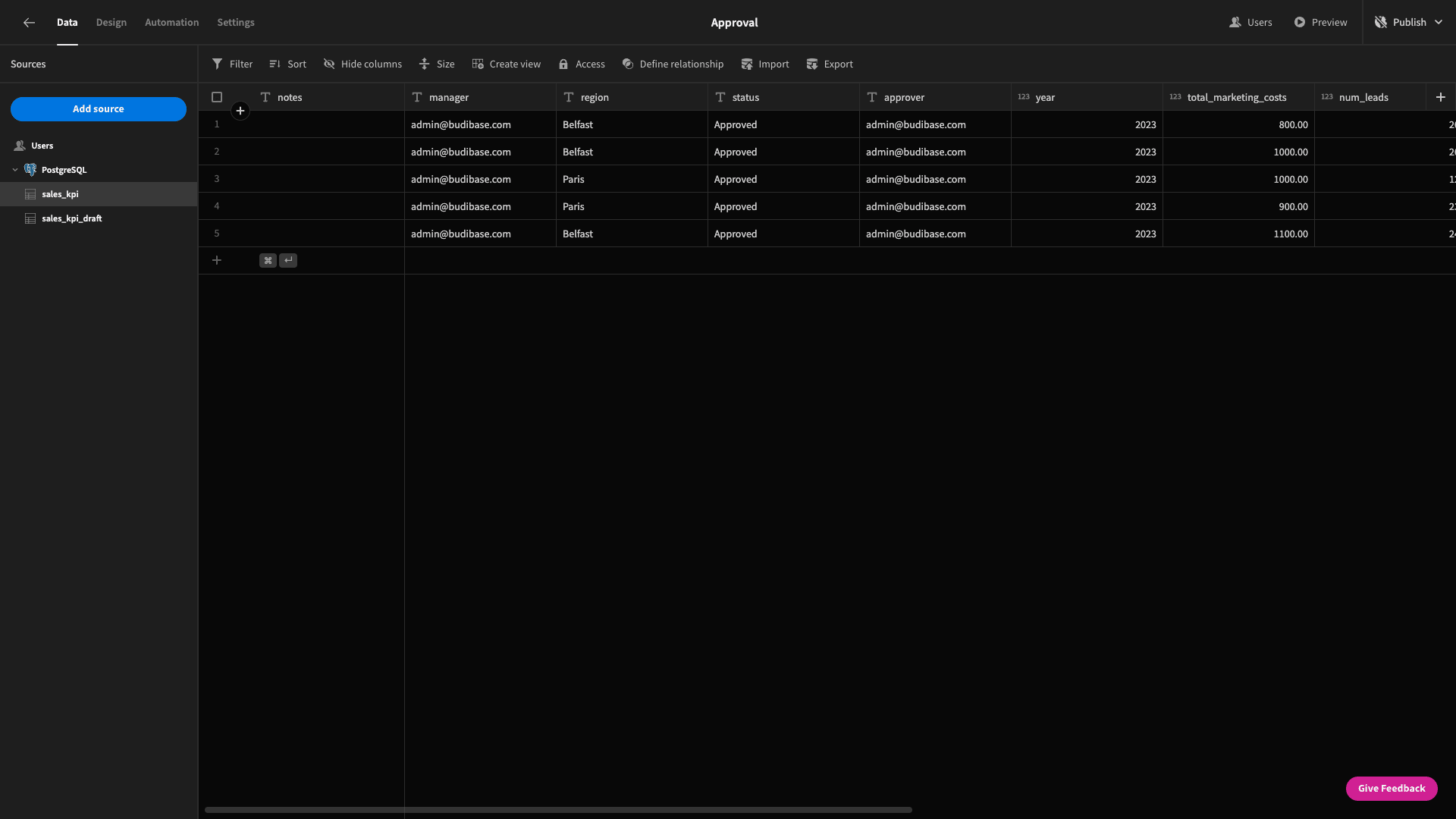This screenshot has width=1456, height=819.
Task: Click Define relationship
Action: tap(673, 64)
